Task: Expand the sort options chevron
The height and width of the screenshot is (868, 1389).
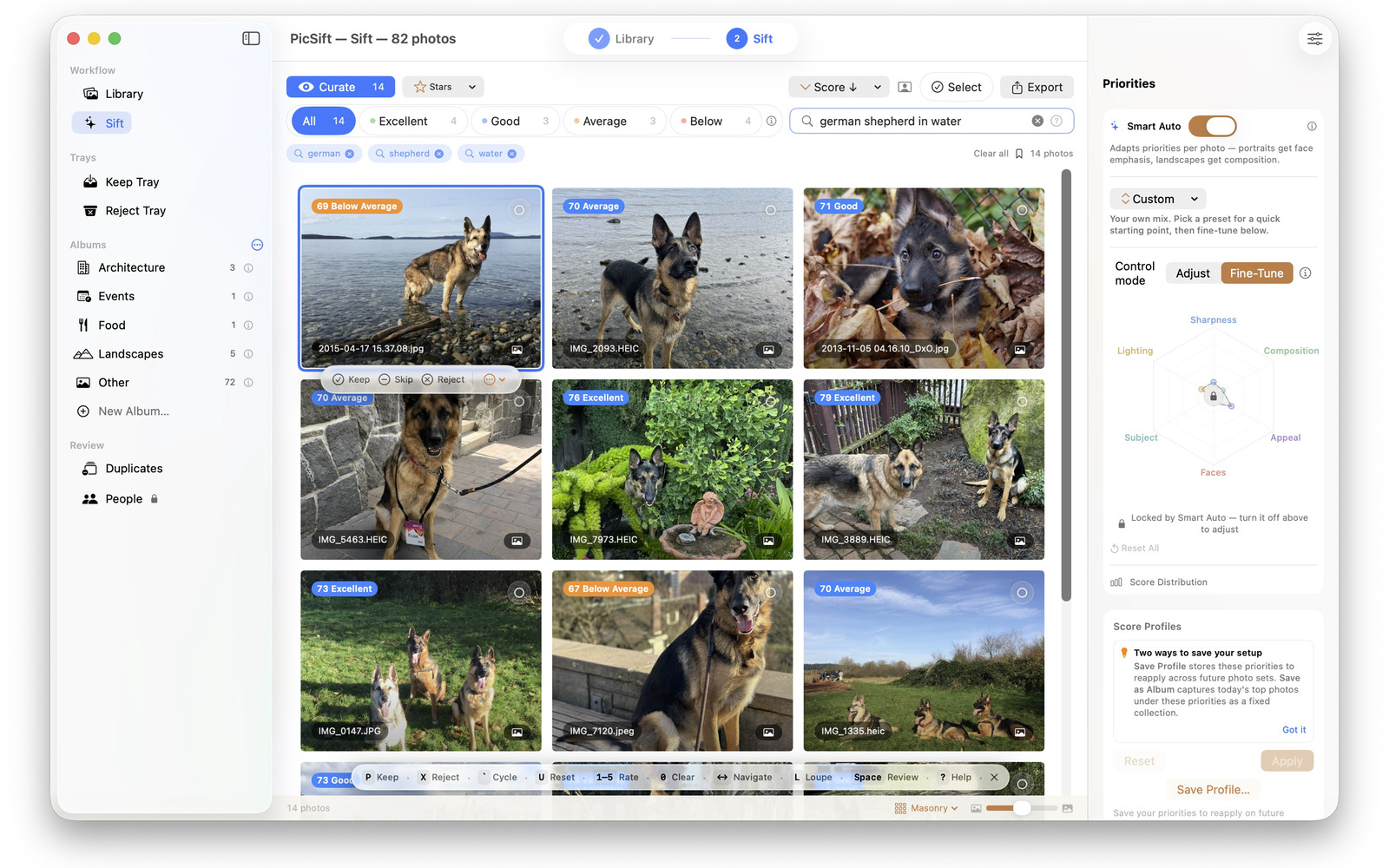Action: 878,87
